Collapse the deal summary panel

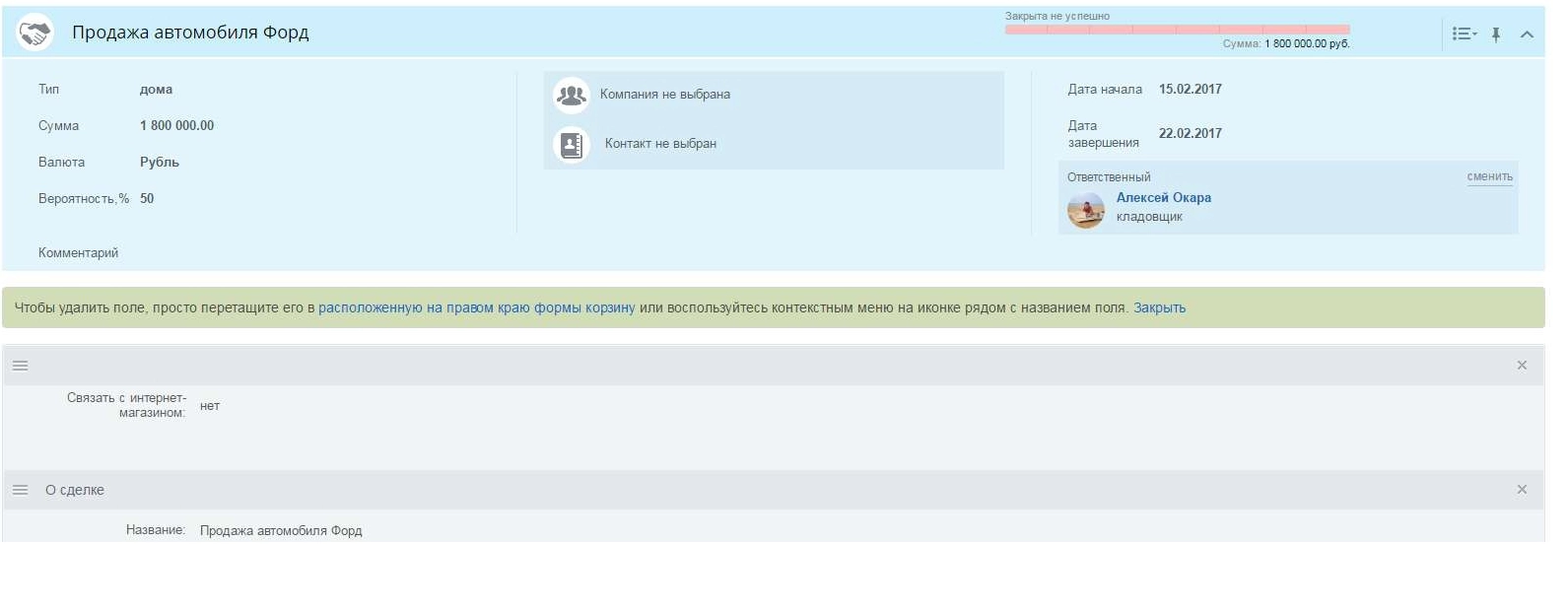click(x=1527, y=34)
